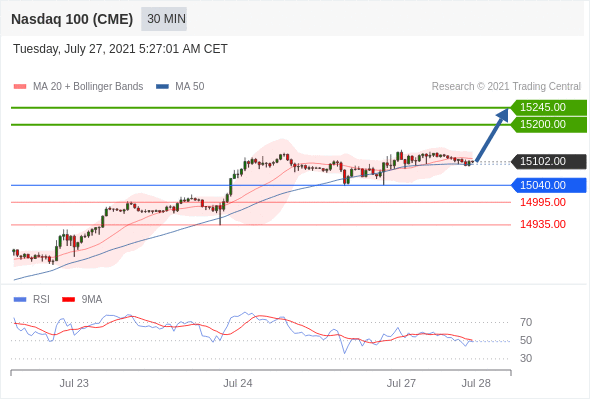The image size is (590, 400).
Task: Click the MA 20 + Bollinger Bands red swatch
Action: (x=20, y=87)
